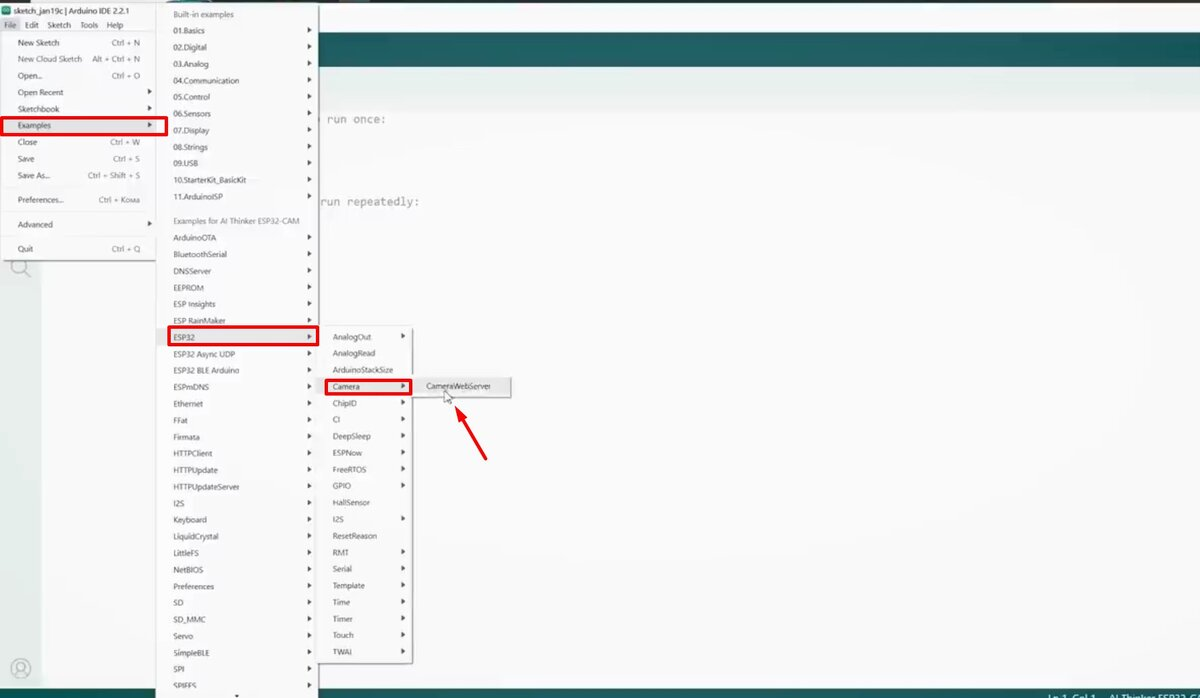Expand 03.Analog examples
Image resolution: width=1200 pixels, height=698 pixels.
tap(238, 64)
